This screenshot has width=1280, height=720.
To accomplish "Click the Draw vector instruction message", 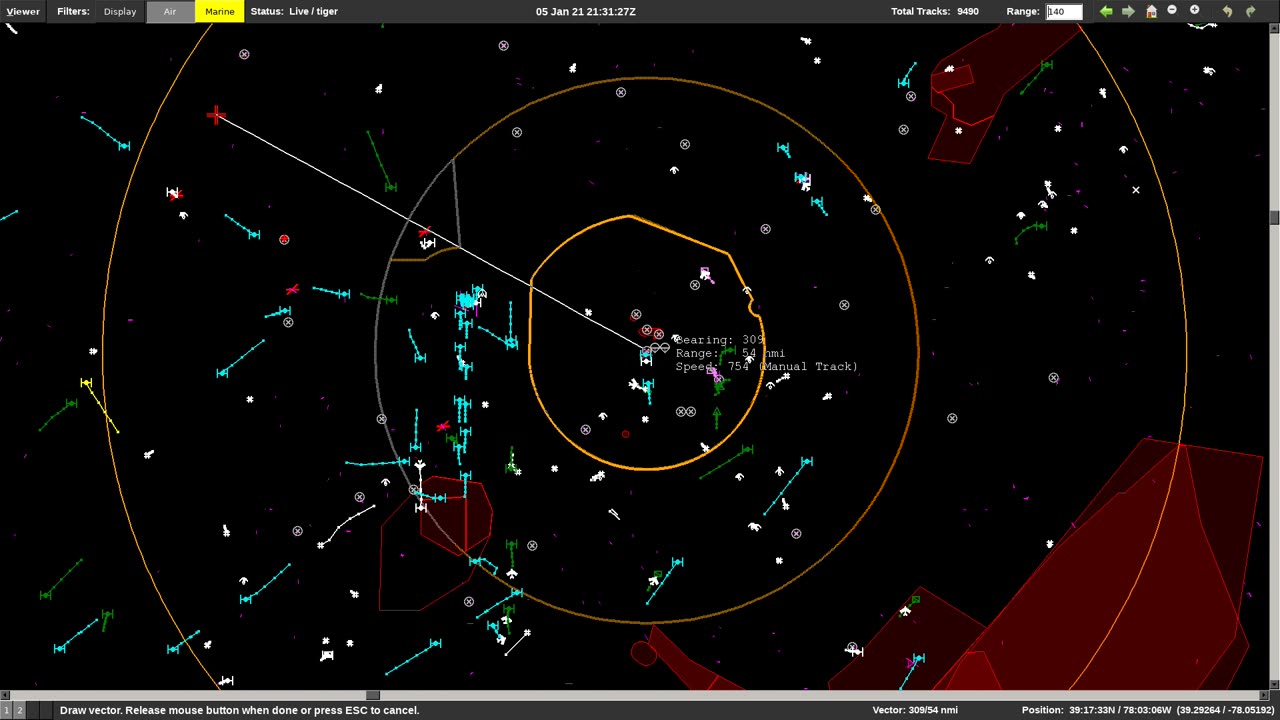I will pyautogui.click(x=239, y=710).
